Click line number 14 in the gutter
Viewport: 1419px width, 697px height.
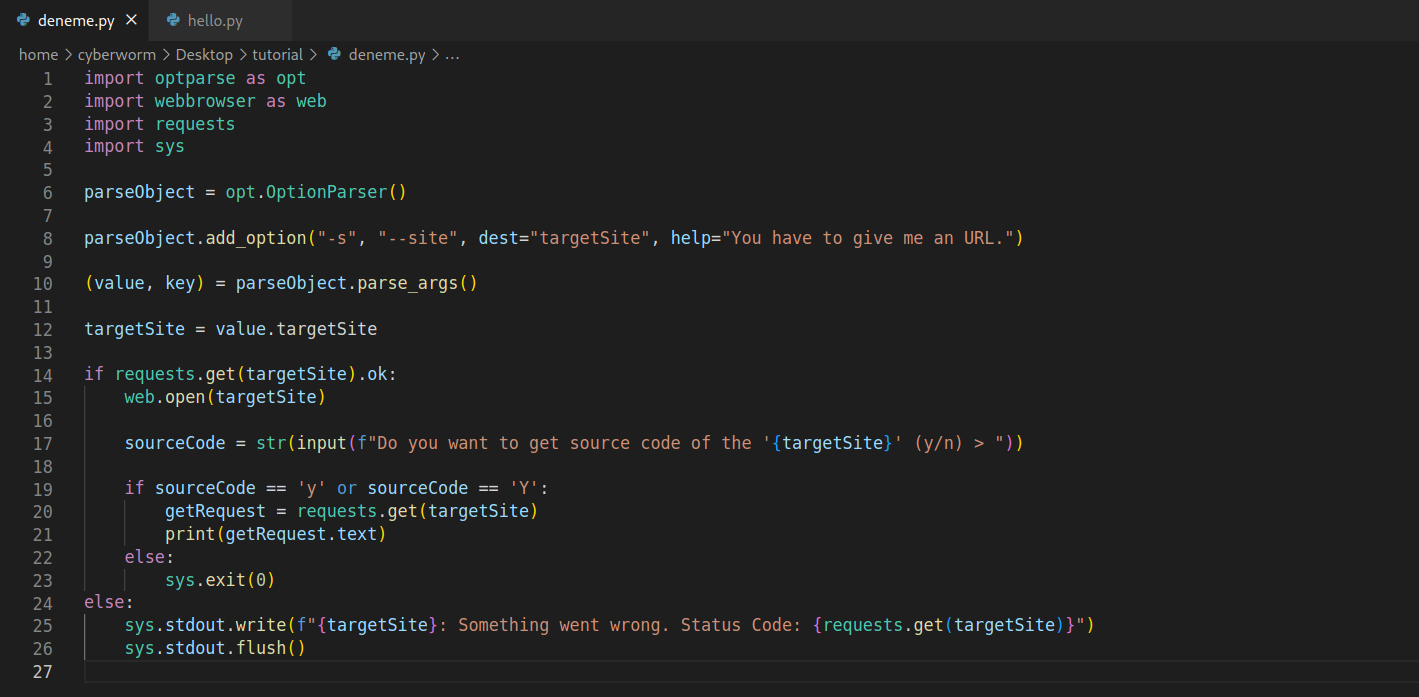pyautogui.click(x=42, y=376)
